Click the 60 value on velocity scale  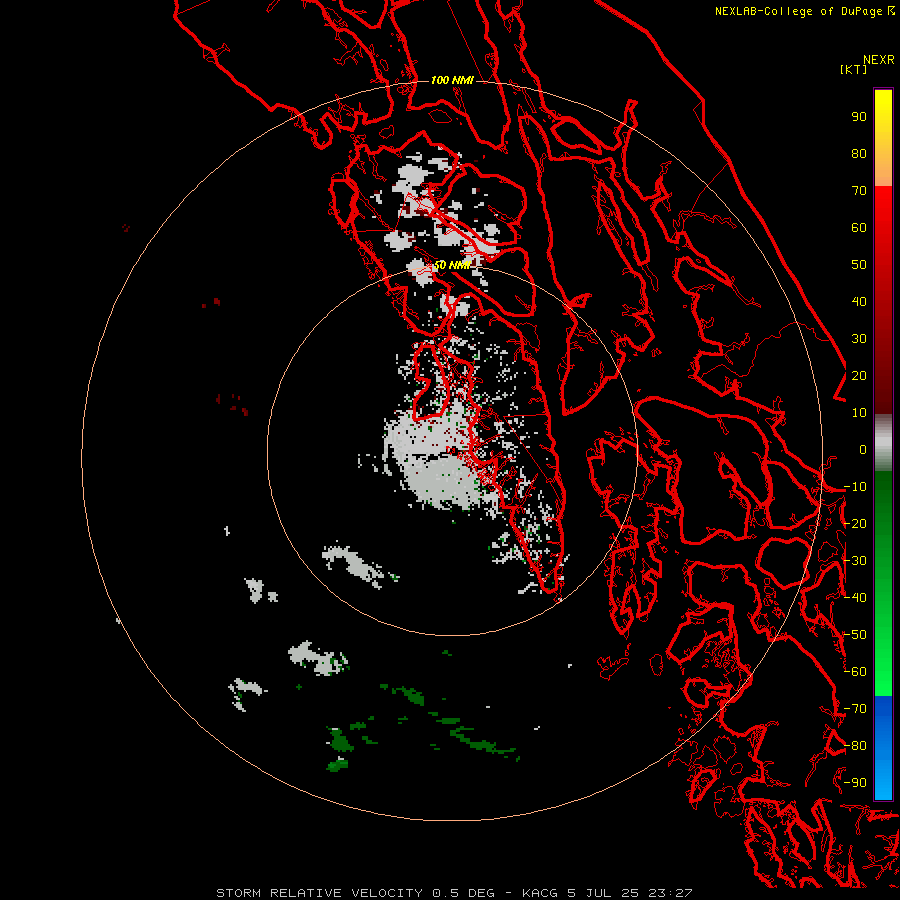pos(859,227)
